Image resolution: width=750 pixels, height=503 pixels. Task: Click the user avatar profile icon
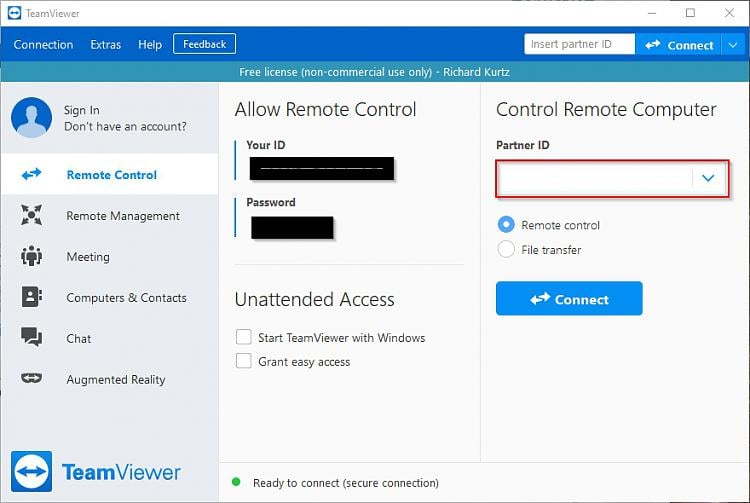tap(32, 118)
